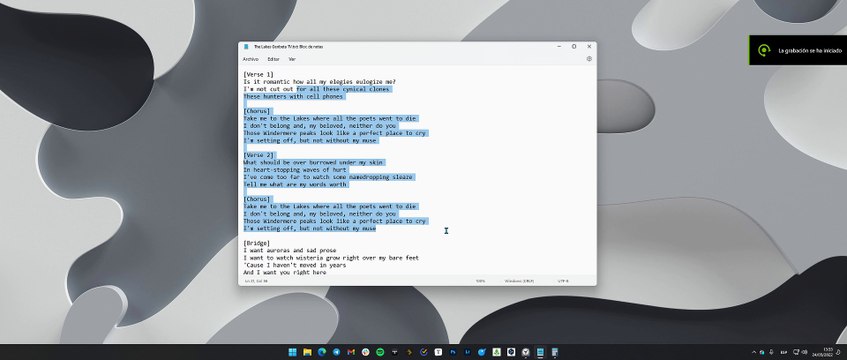
Task: Maximize the Notepad window
Action: (574, 46)
